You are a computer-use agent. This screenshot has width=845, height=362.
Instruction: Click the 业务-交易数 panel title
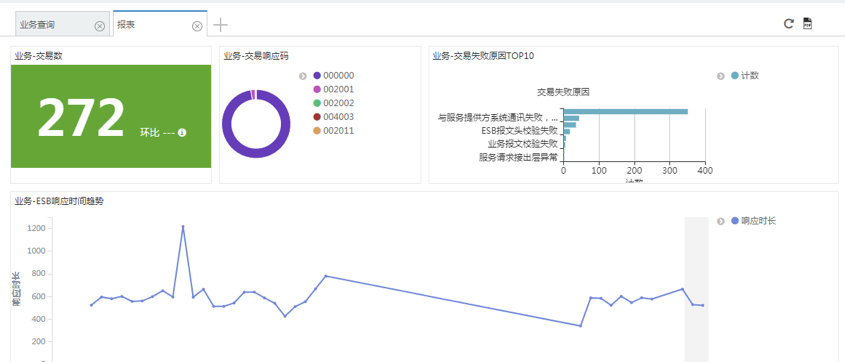coord(38,55)
